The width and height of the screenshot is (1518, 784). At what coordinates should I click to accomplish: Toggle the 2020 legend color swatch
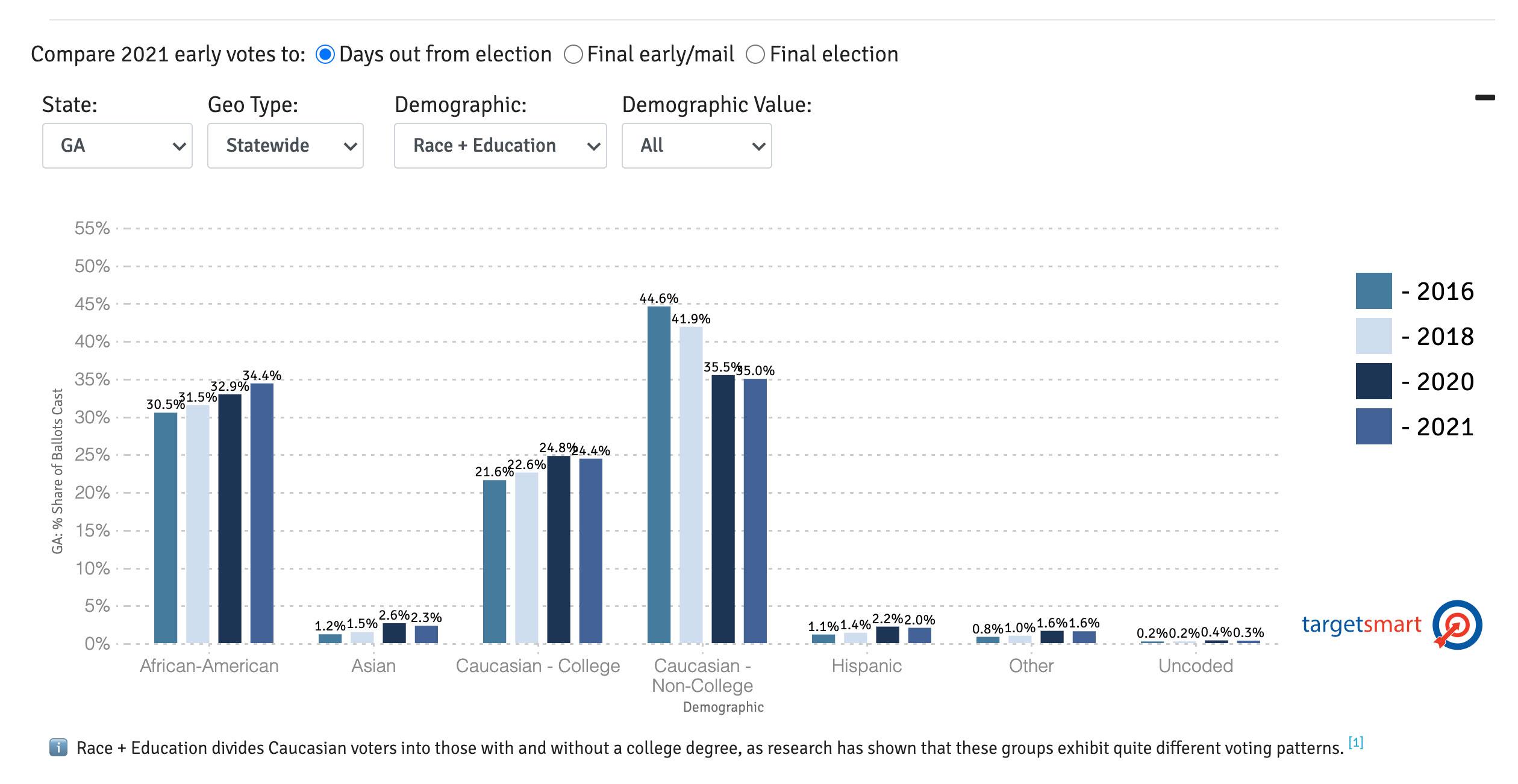point(1373,381)
